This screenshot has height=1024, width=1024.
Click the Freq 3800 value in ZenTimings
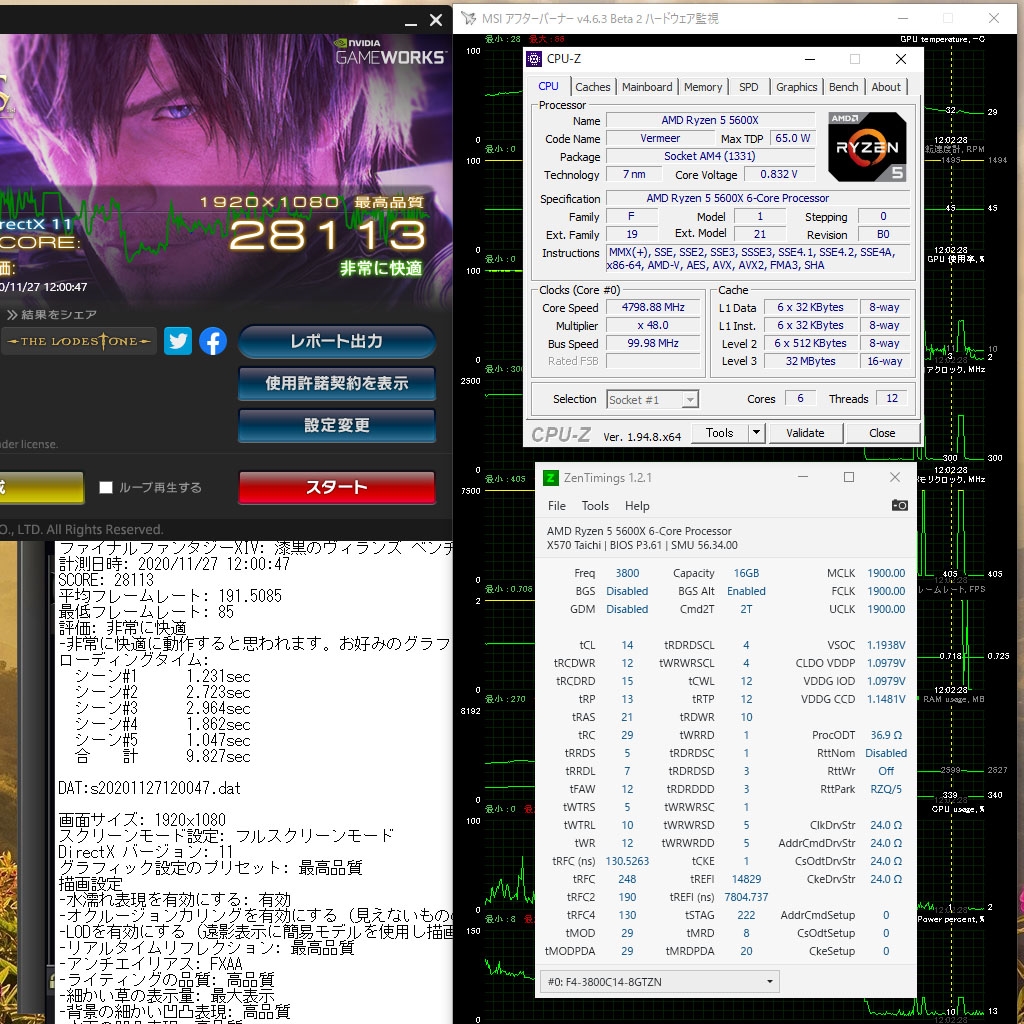(x=627, y=573)
